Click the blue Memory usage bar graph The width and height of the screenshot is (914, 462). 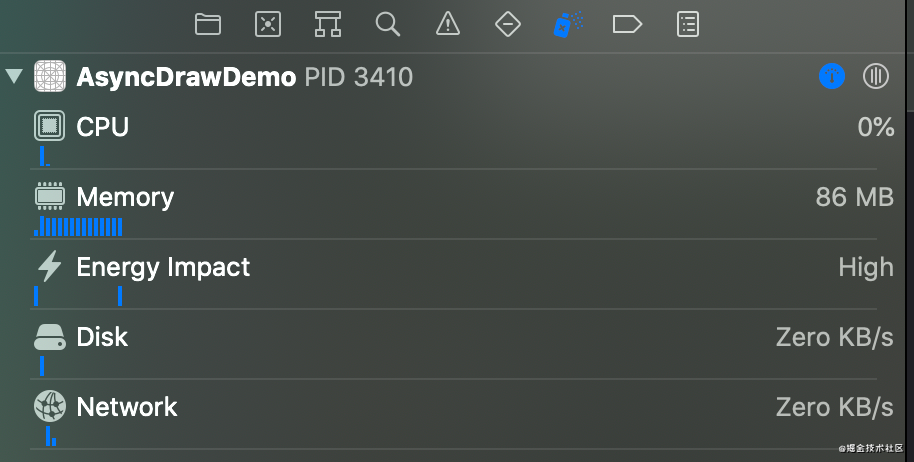click(79, 227)
